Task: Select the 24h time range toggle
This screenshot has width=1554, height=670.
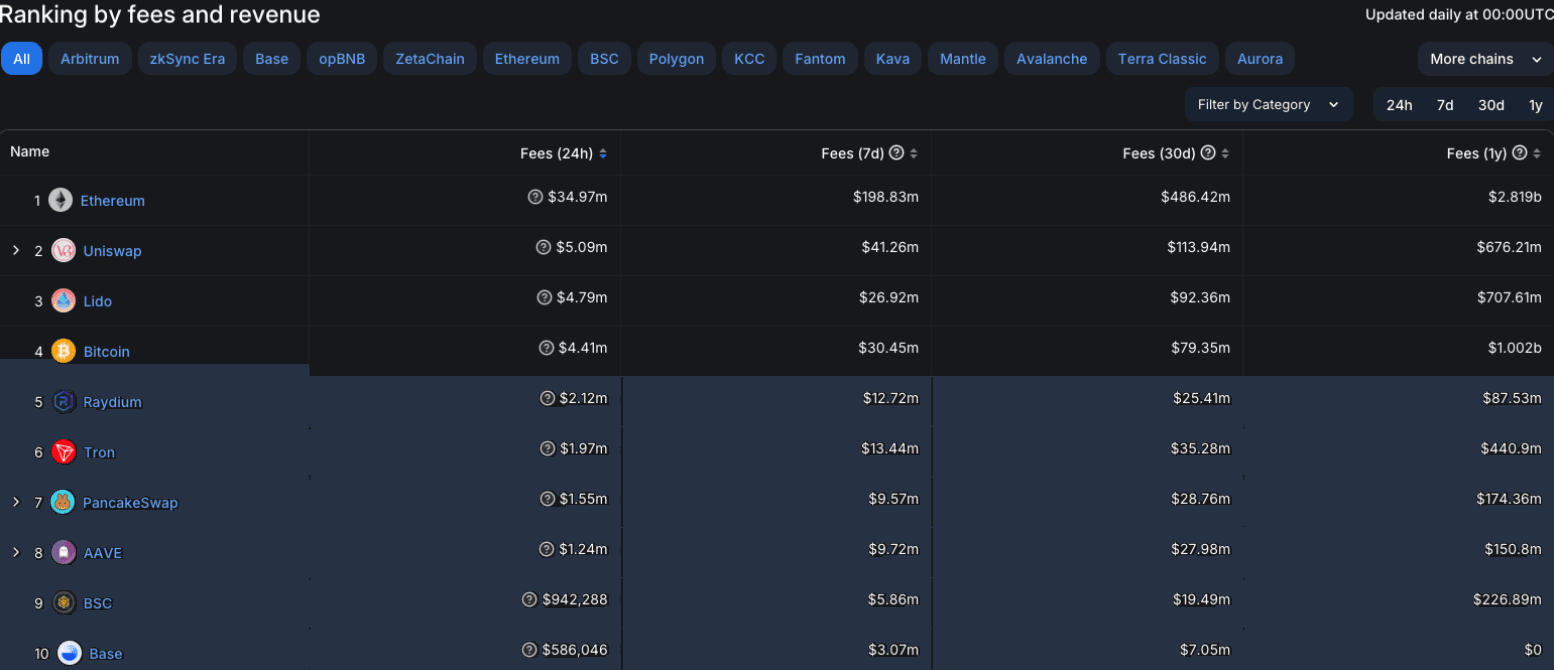Action: (1399, 105)
